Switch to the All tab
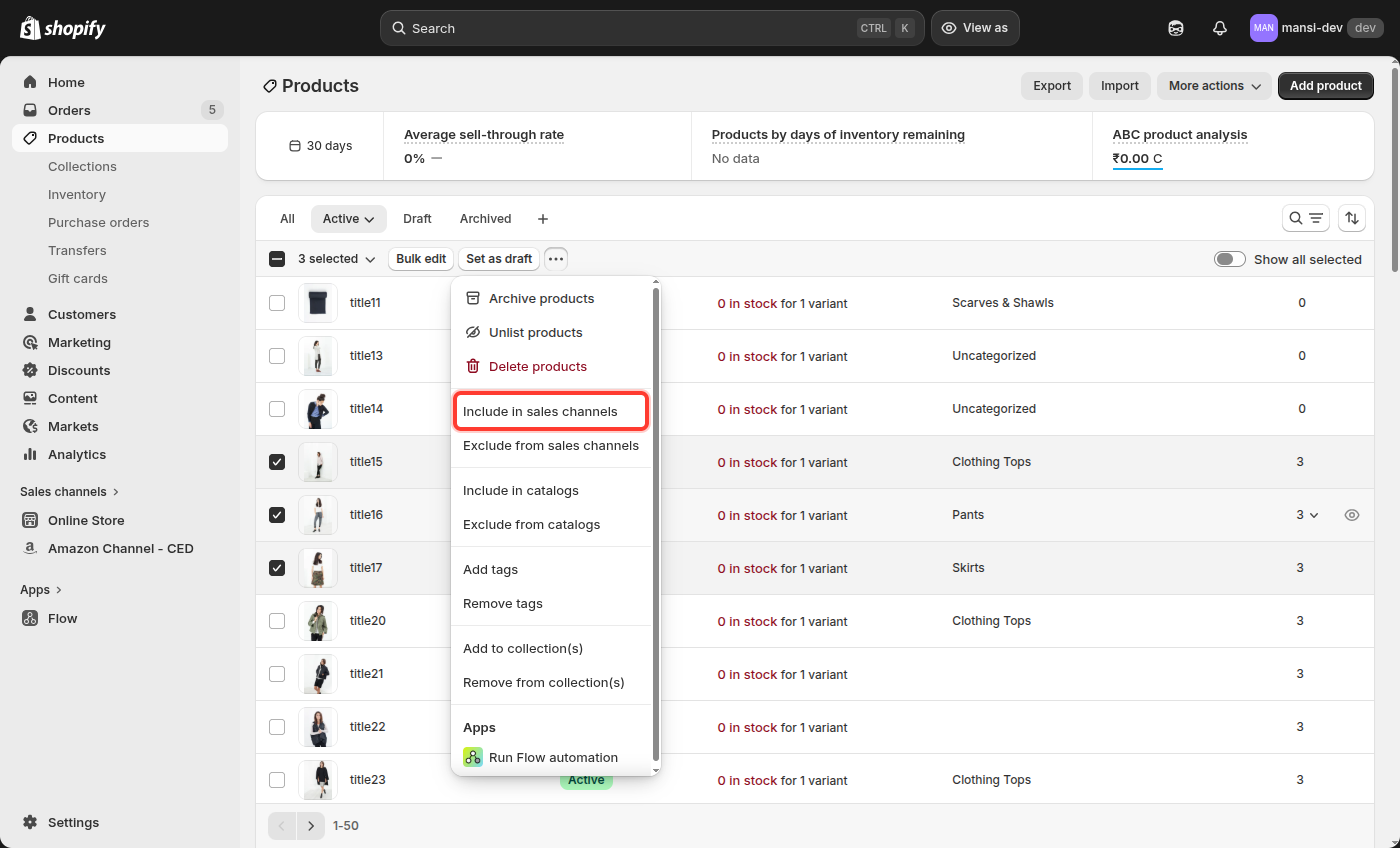The height and width of the screenshot is (848, 1400). [x=287, y=219]
